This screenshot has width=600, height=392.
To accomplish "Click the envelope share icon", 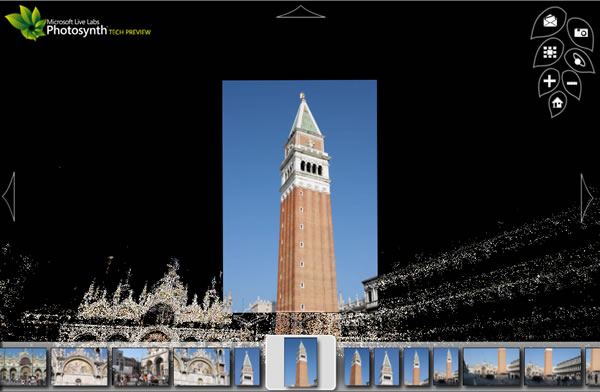I will point(549,21).
